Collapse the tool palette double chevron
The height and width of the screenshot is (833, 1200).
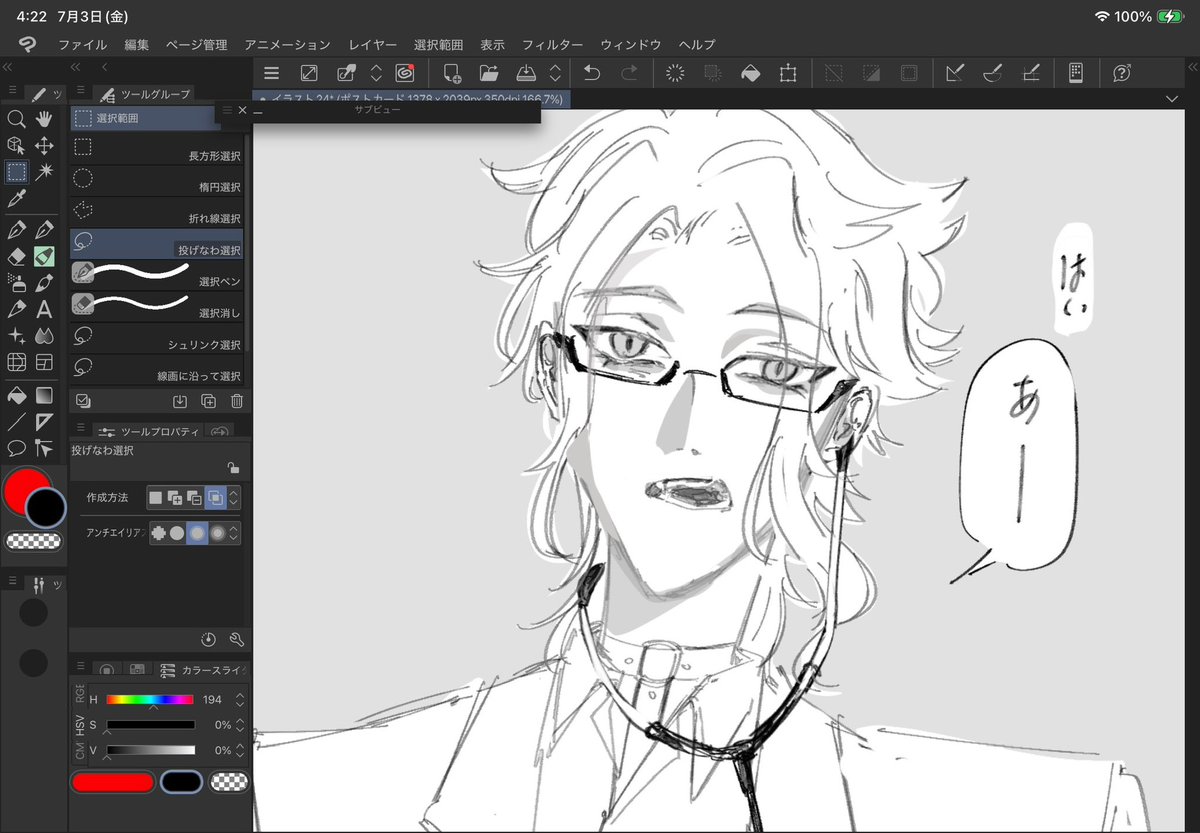tap(7, 67)
